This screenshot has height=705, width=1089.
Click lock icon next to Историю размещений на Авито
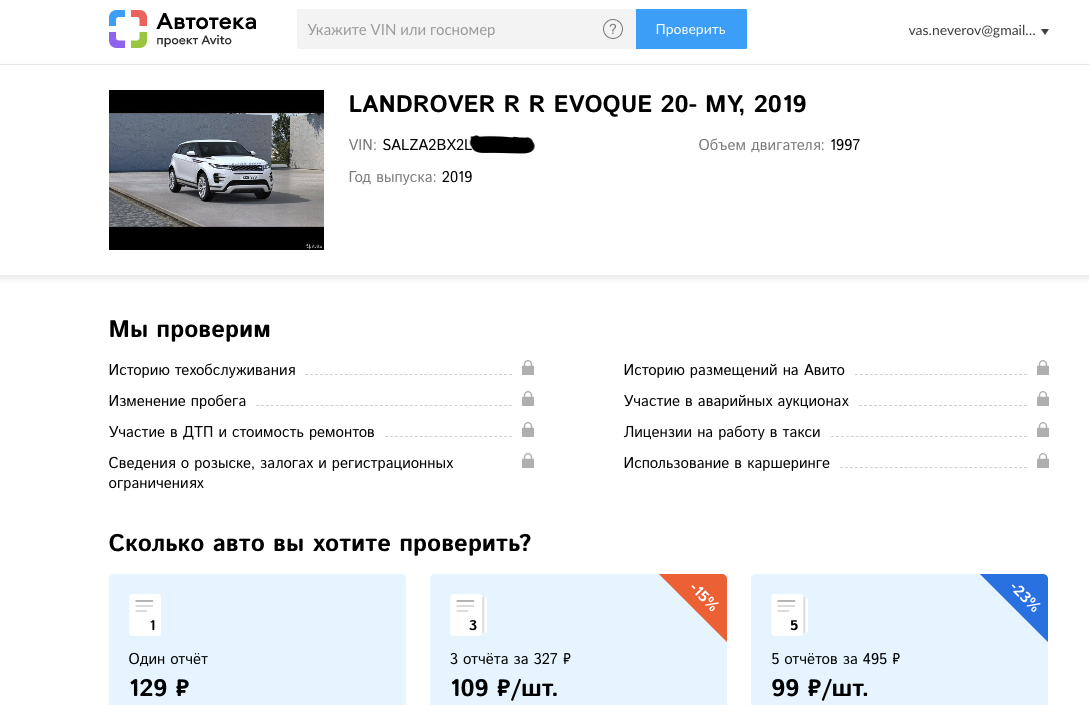(1042, 368)
